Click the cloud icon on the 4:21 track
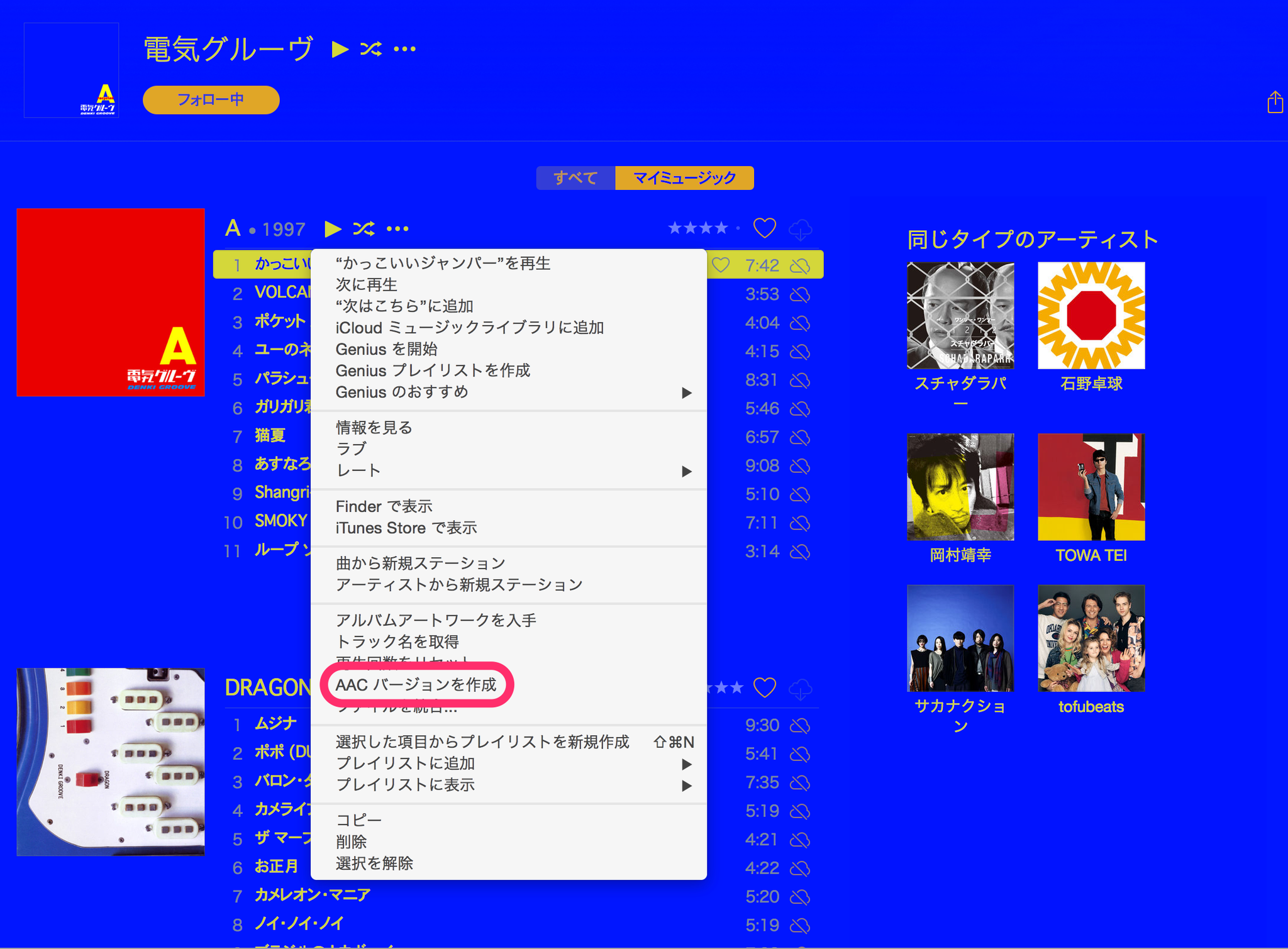The height and width of the screenshot is (949, 1288). pos(800,840)
